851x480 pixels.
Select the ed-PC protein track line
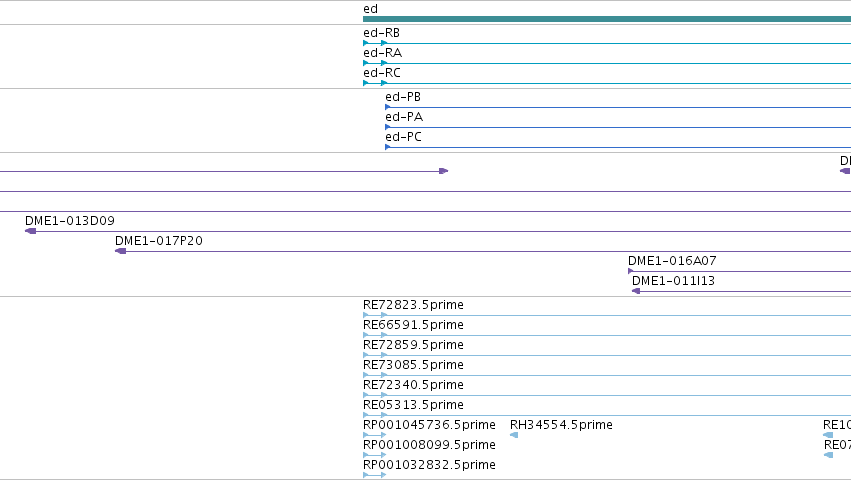pos(618,147)
